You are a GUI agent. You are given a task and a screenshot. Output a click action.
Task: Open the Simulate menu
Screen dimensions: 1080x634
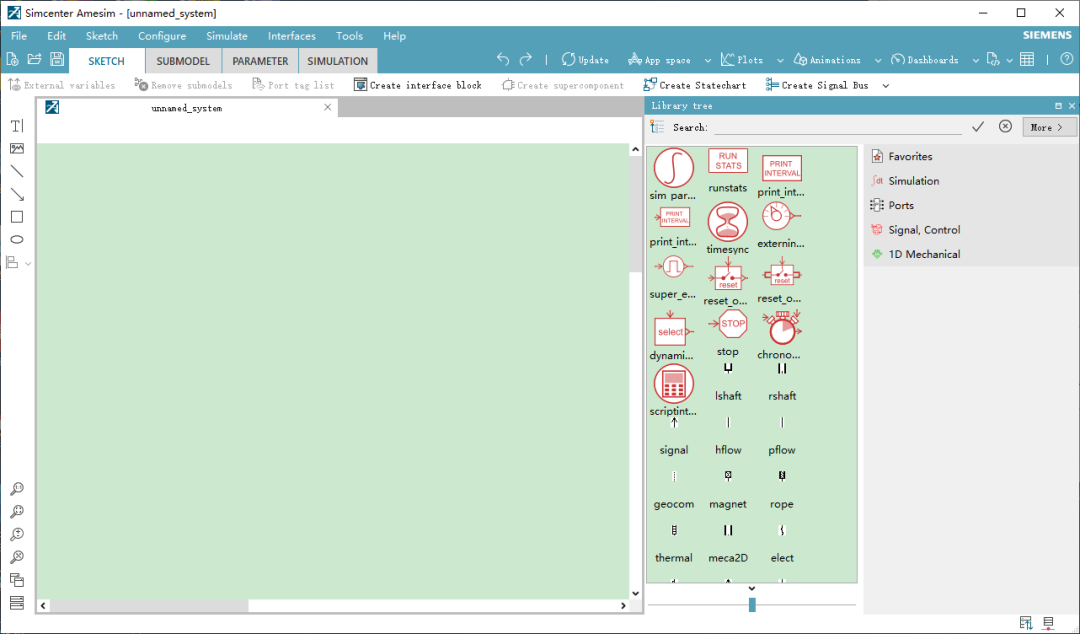click(226, 35)
